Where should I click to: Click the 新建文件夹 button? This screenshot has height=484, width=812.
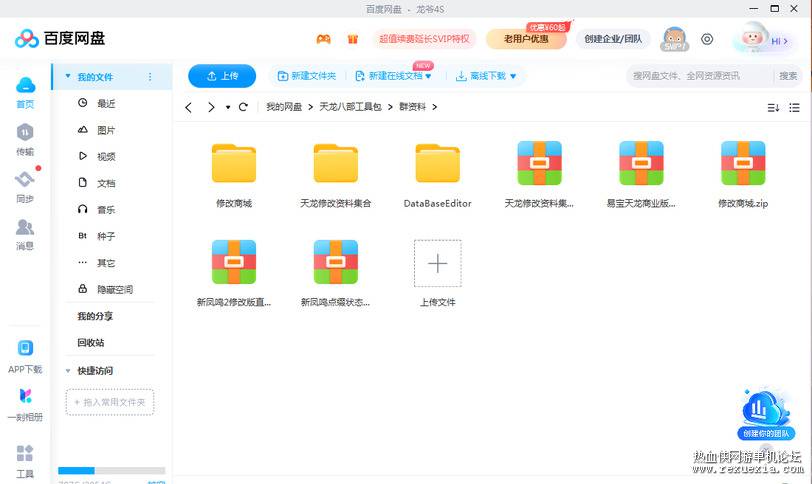(x=307, y=76)
